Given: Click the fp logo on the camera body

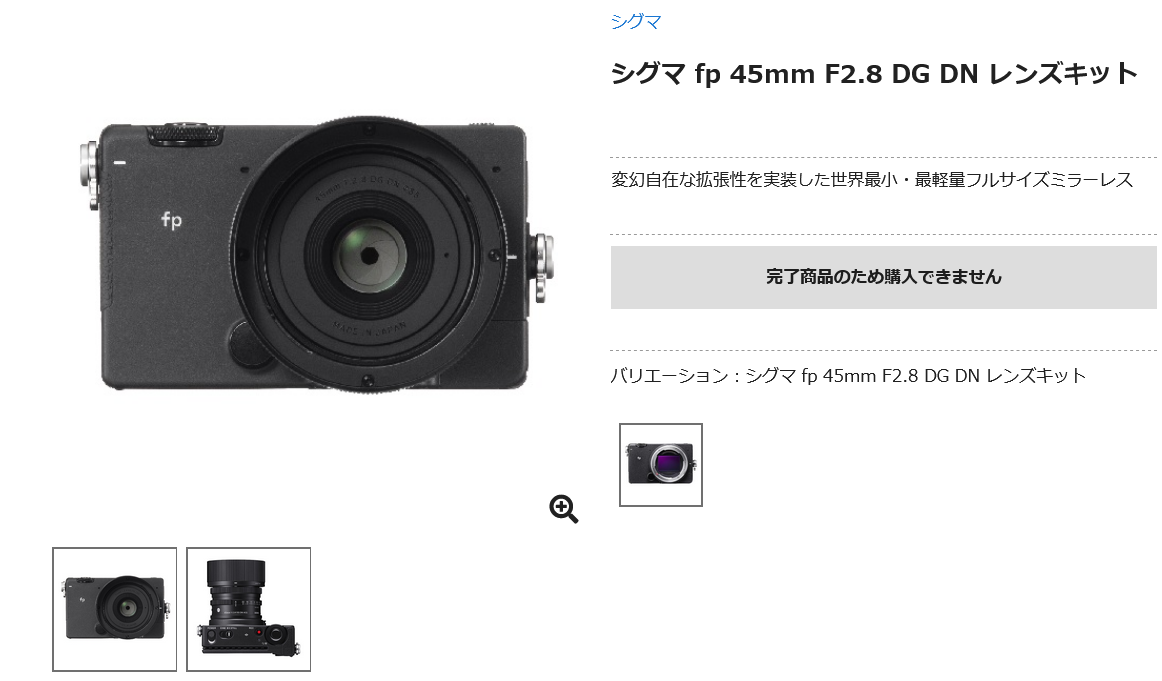Looking at the screenshot, I should (171, 219).
